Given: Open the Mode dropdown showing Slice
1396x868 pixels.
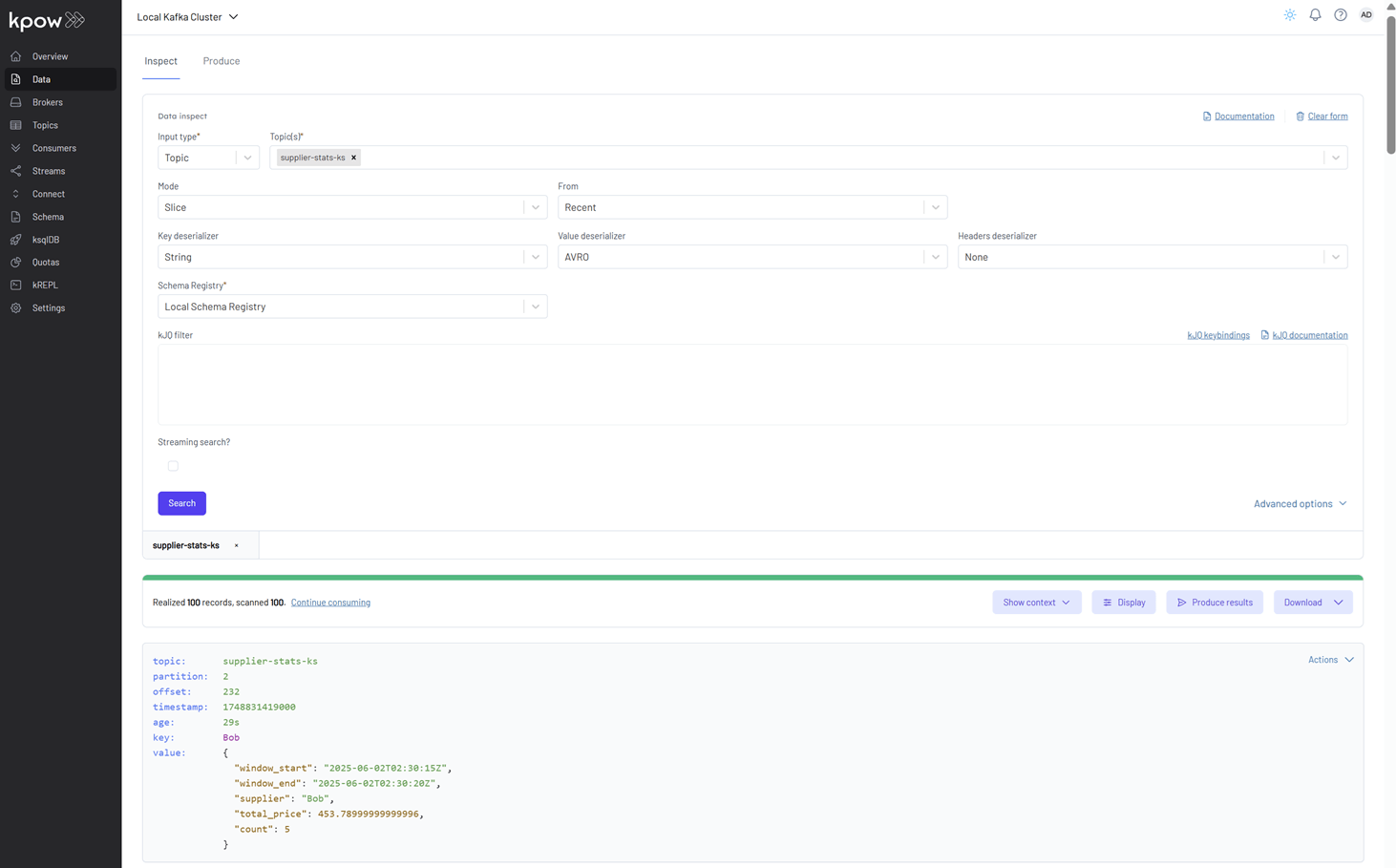Looking at the screenshot, I should (x=352, y=207).
